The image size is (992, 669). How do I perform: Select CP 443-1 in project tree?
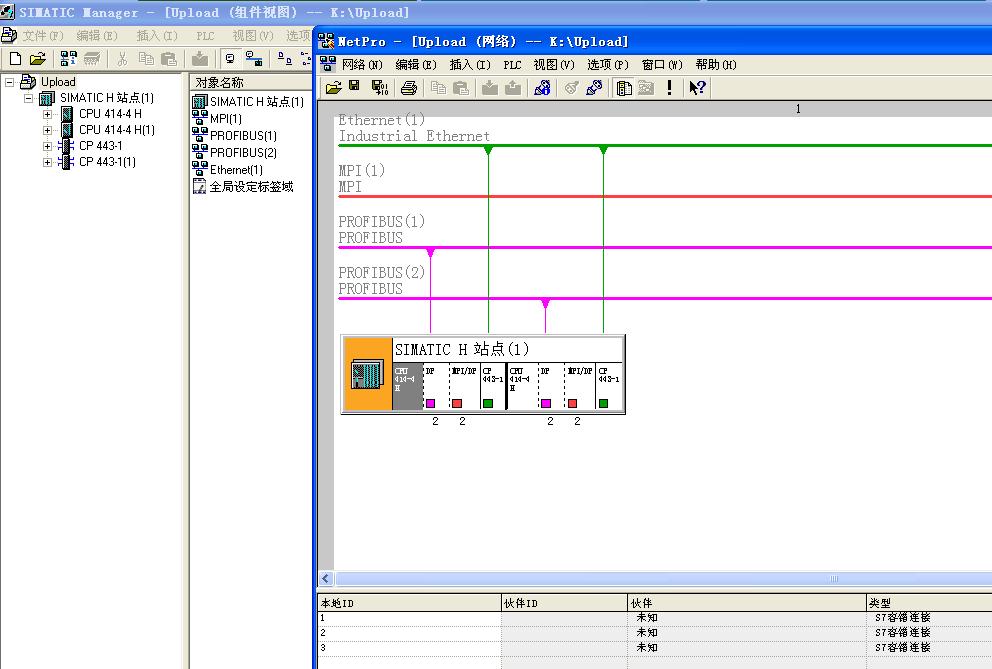click(x=101, y=146)
